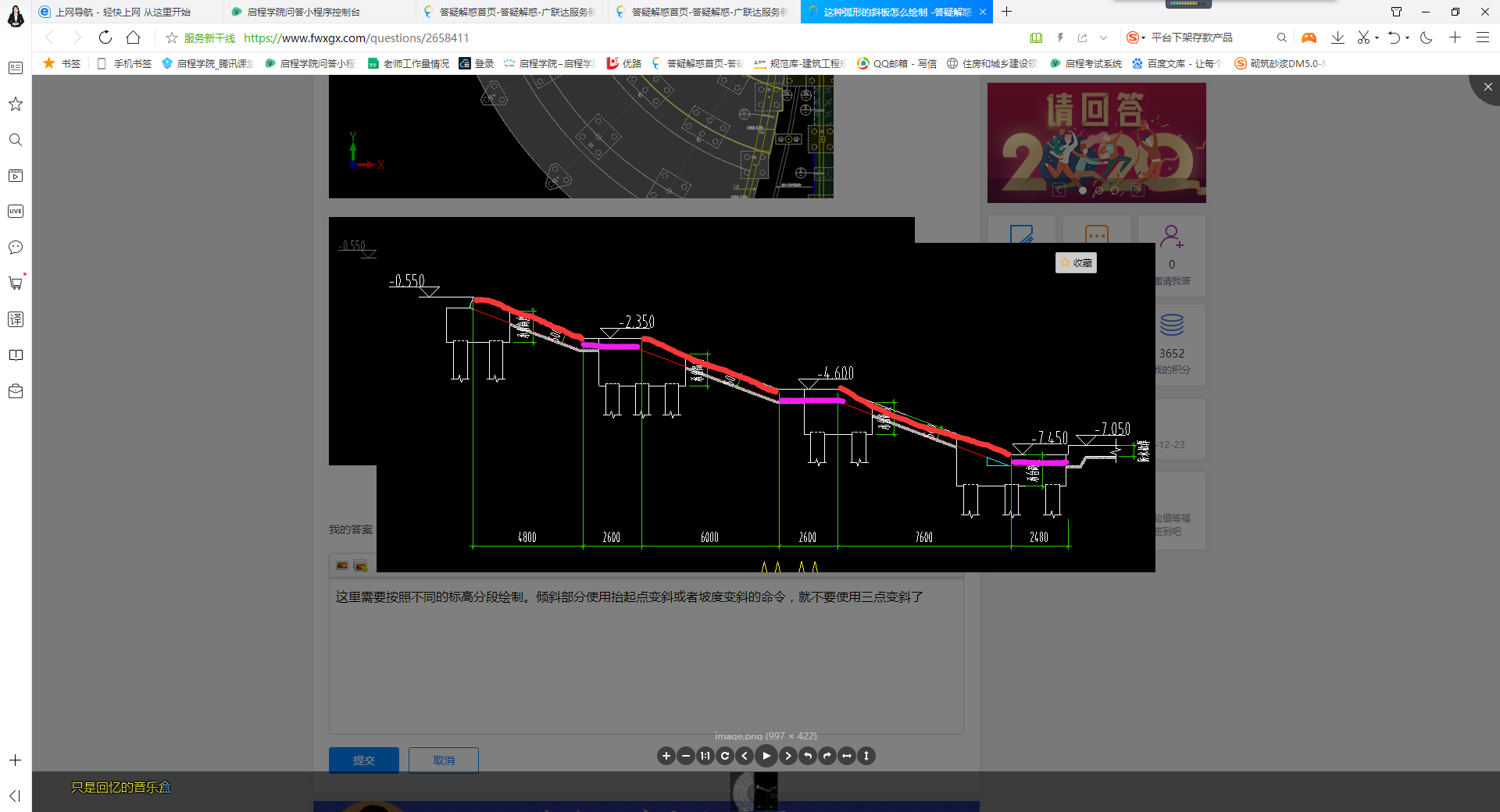Open the game center controller icon
The image size is (1500, 812).
click(1309, 37)
